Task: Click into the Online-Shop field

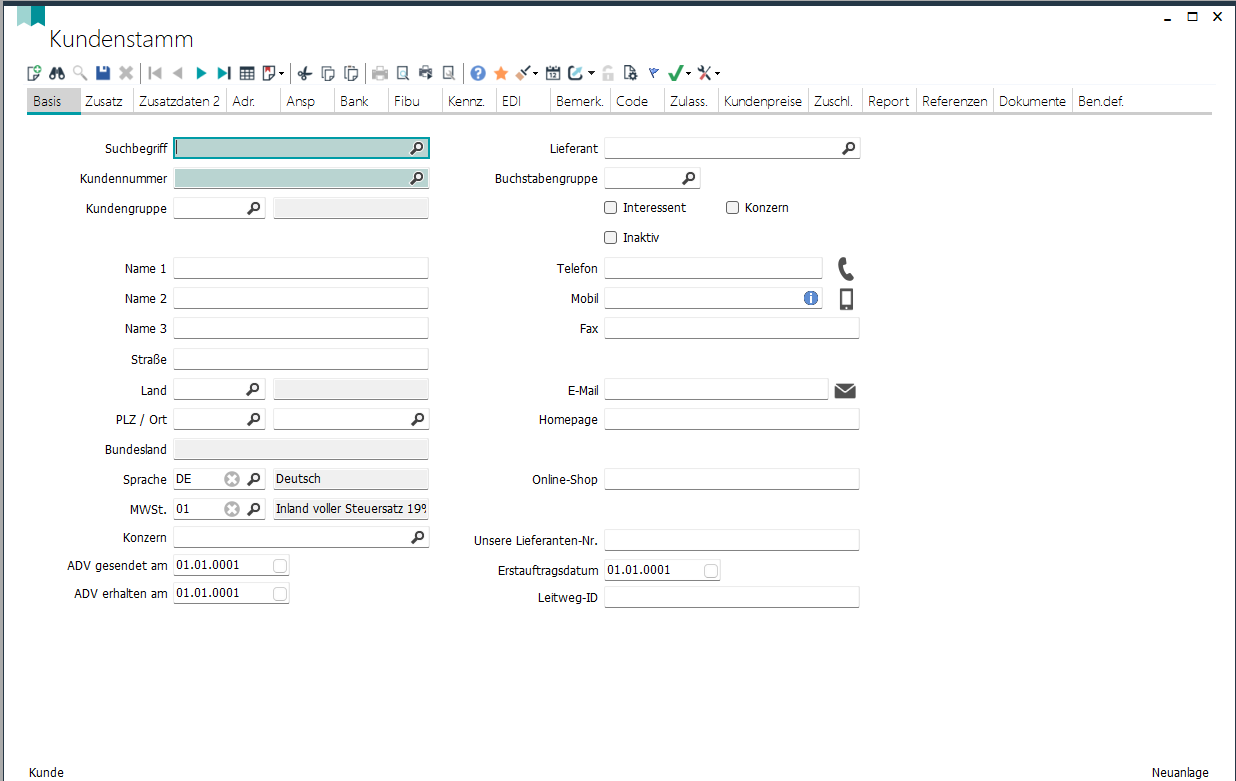Action: tap(732, 479)
